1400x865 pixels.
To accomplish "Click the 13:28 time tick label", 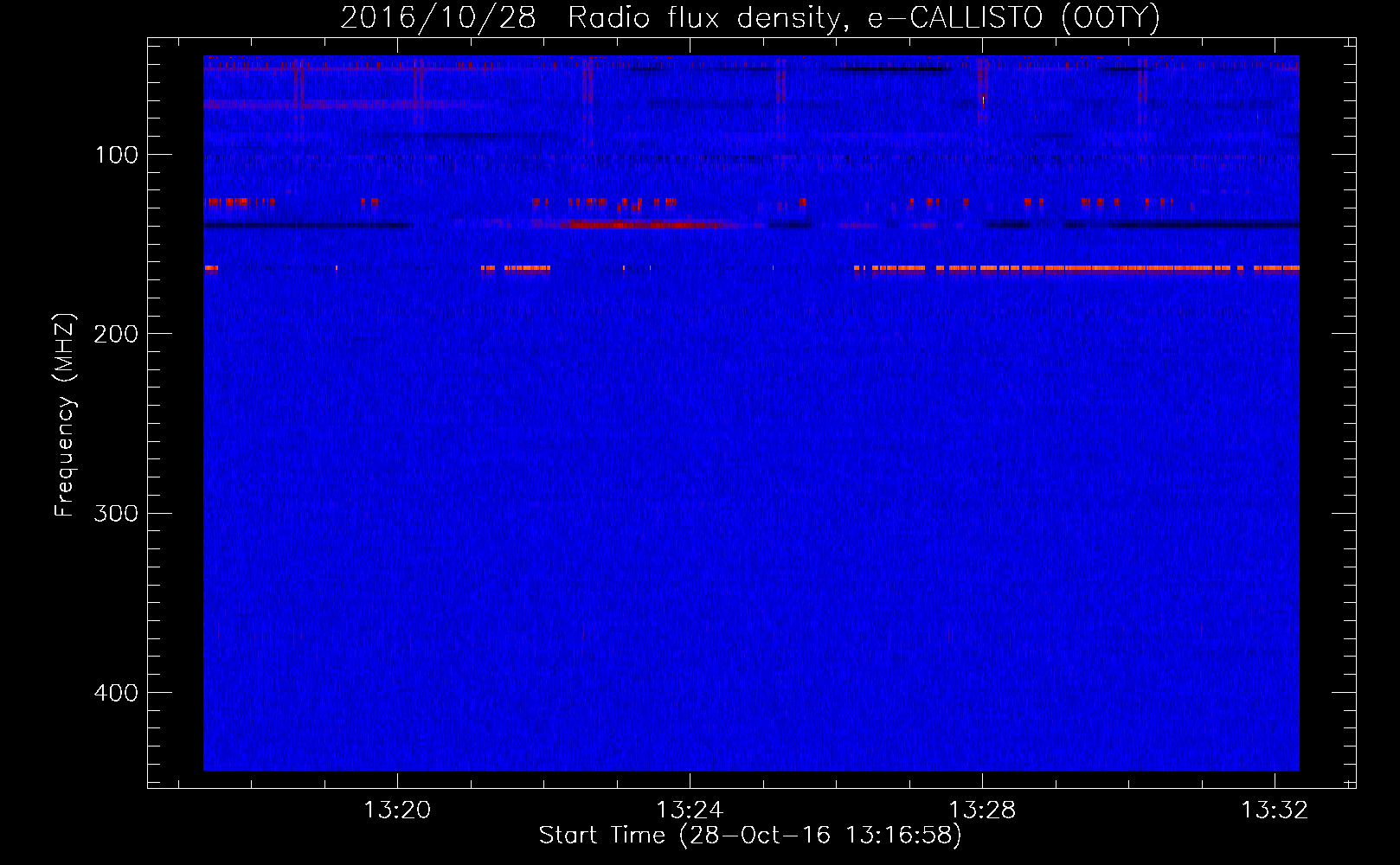I will tap(982, 810).
